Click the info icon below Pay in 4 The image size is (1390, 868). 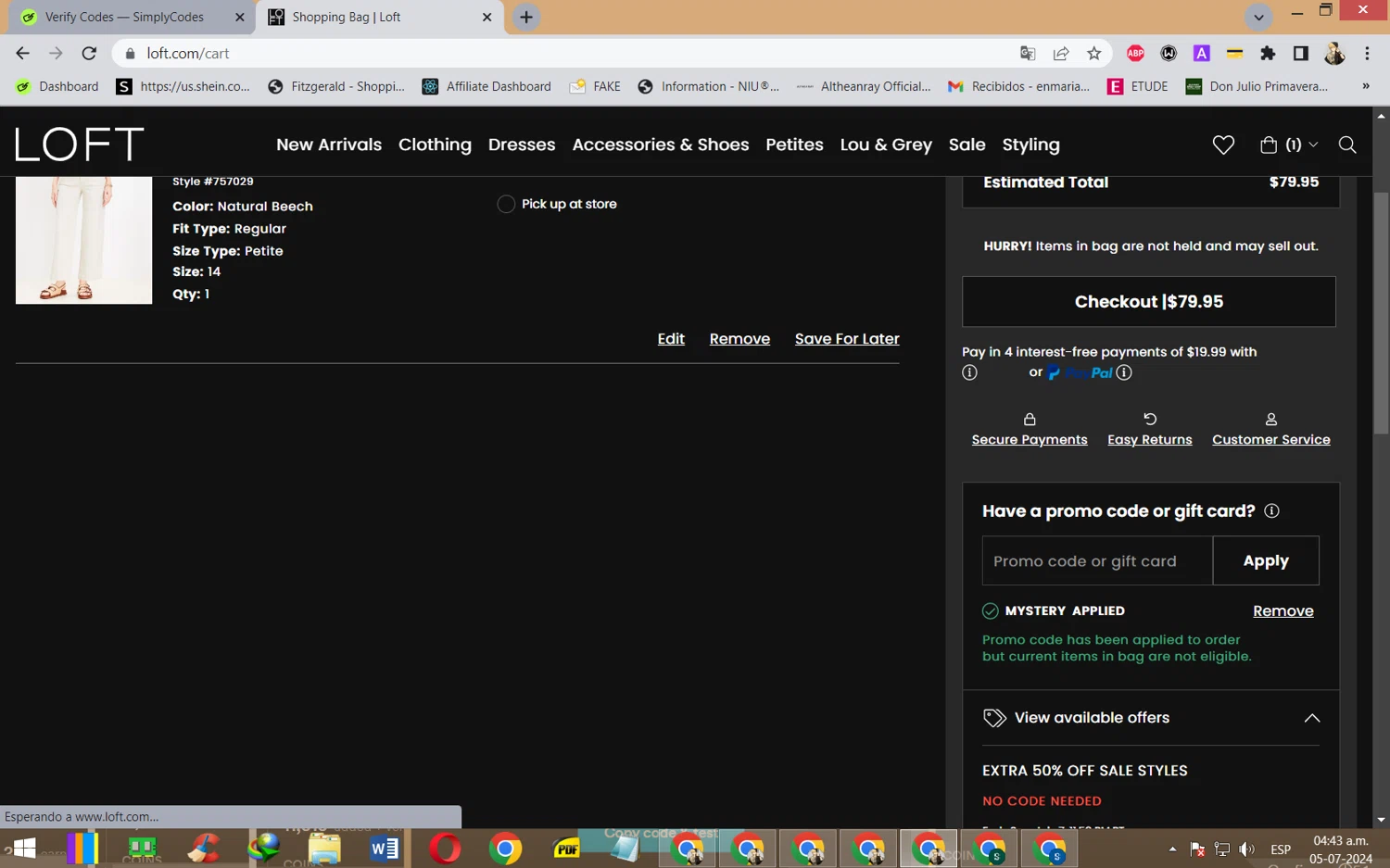click(969, 372)
